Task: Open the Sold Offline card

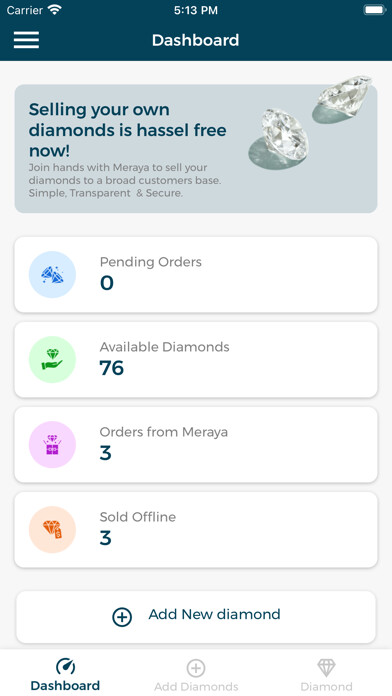Action: (x=196, y=530)
